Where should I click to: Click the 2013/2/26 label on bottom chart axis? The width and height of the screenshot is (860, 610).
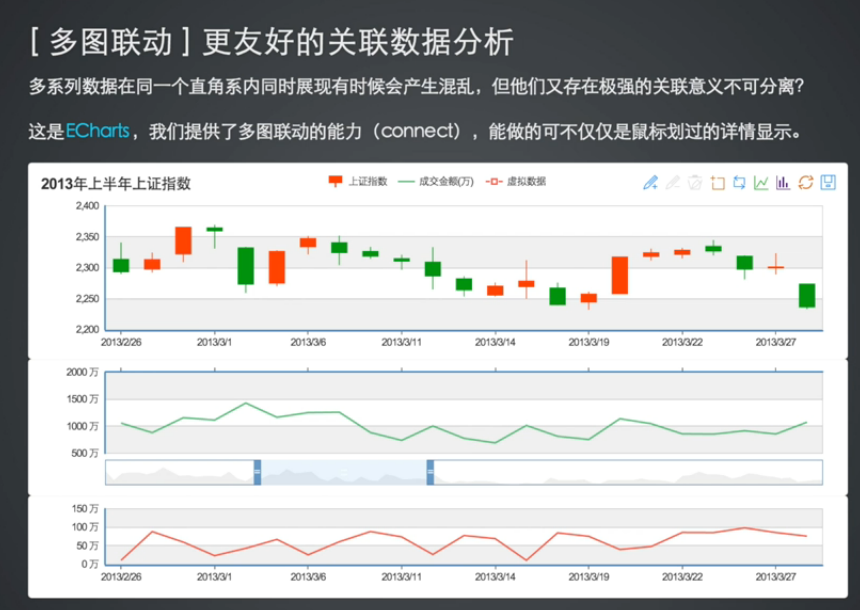[121, 577]
